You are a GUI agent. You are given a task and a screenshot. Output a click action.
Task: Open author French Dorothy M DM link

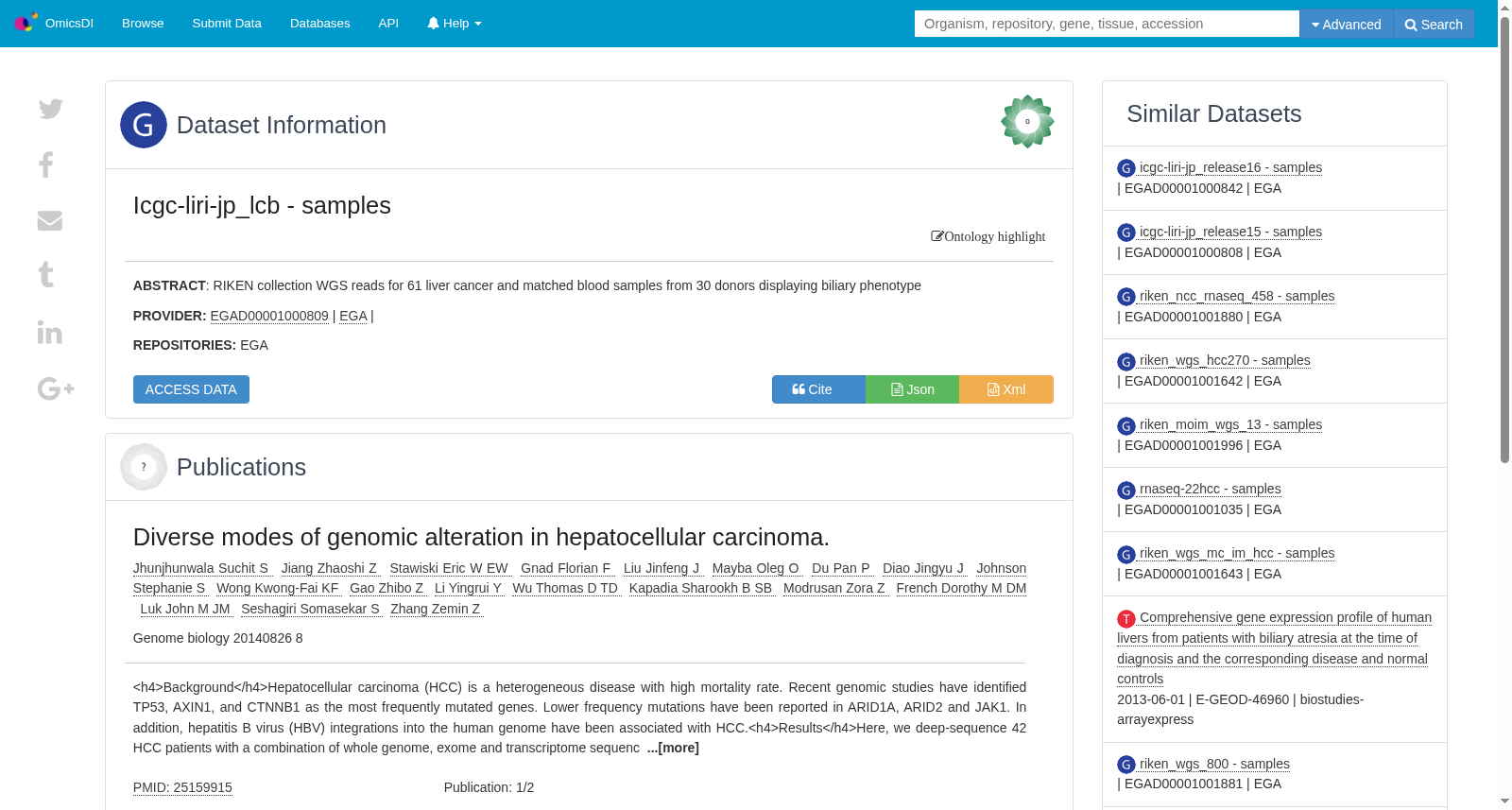961,588
